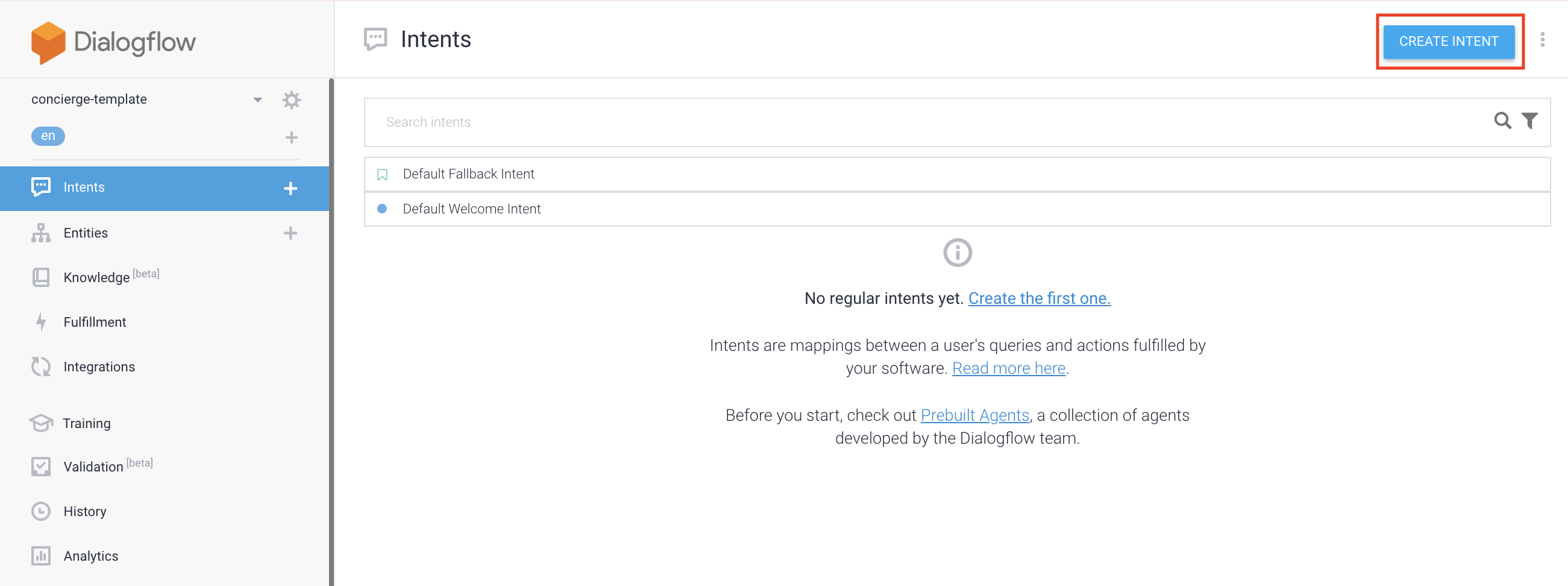1568x586 pixels.
Task: Click the Dialogflow logo
Action: pyautogui.click(x=113, y=42)
